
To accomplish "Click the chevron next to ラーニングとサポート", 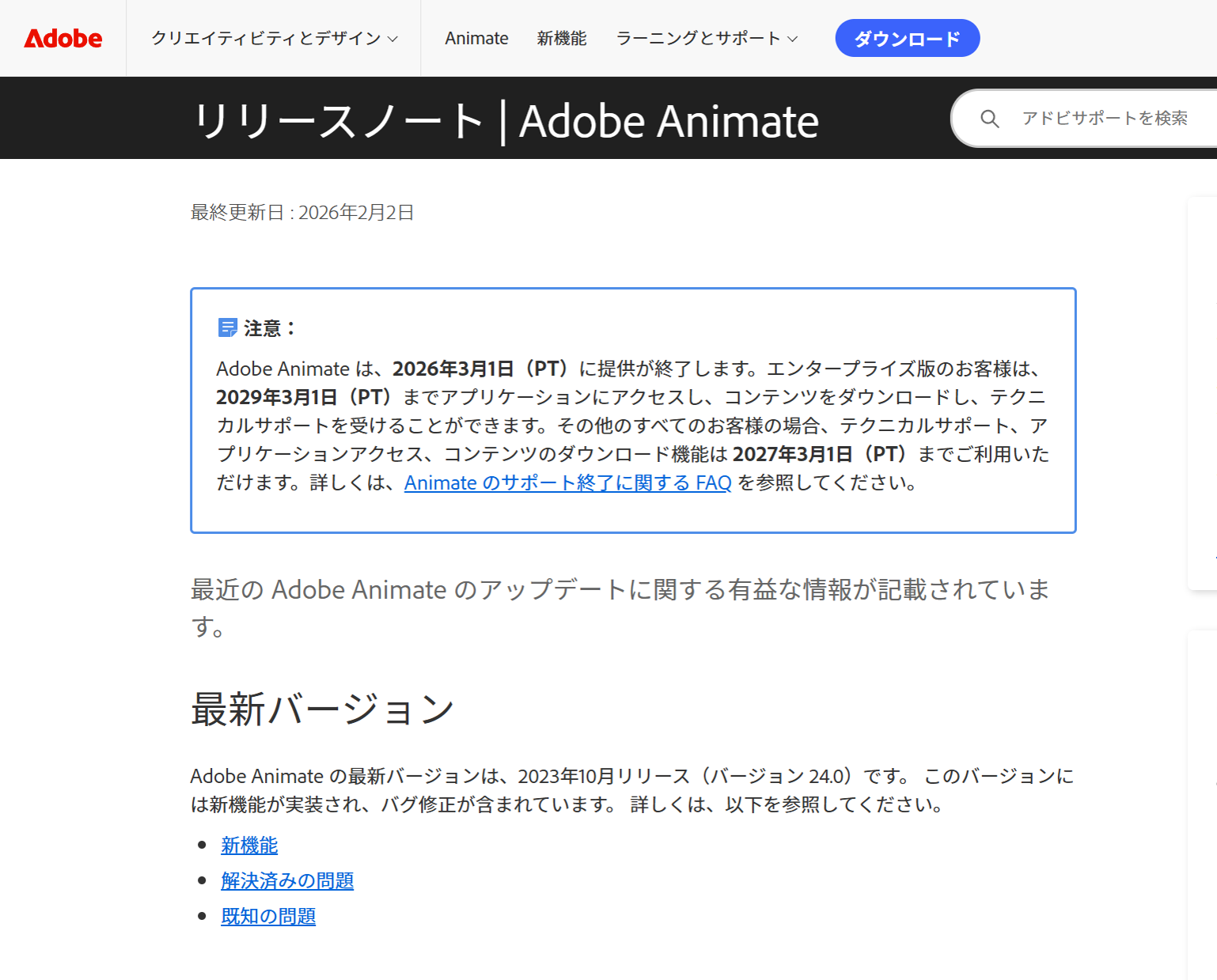I will (793, 39).
